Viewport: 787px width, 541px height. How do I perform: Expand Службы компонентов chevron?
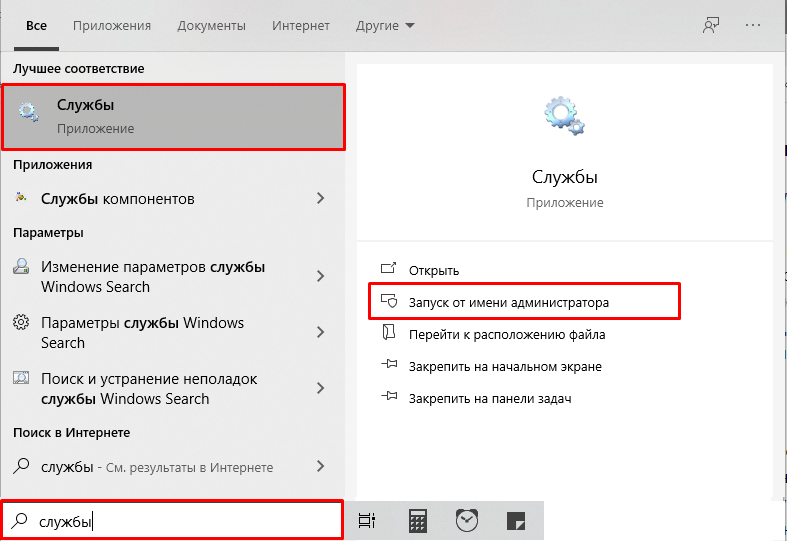point(321,198)
